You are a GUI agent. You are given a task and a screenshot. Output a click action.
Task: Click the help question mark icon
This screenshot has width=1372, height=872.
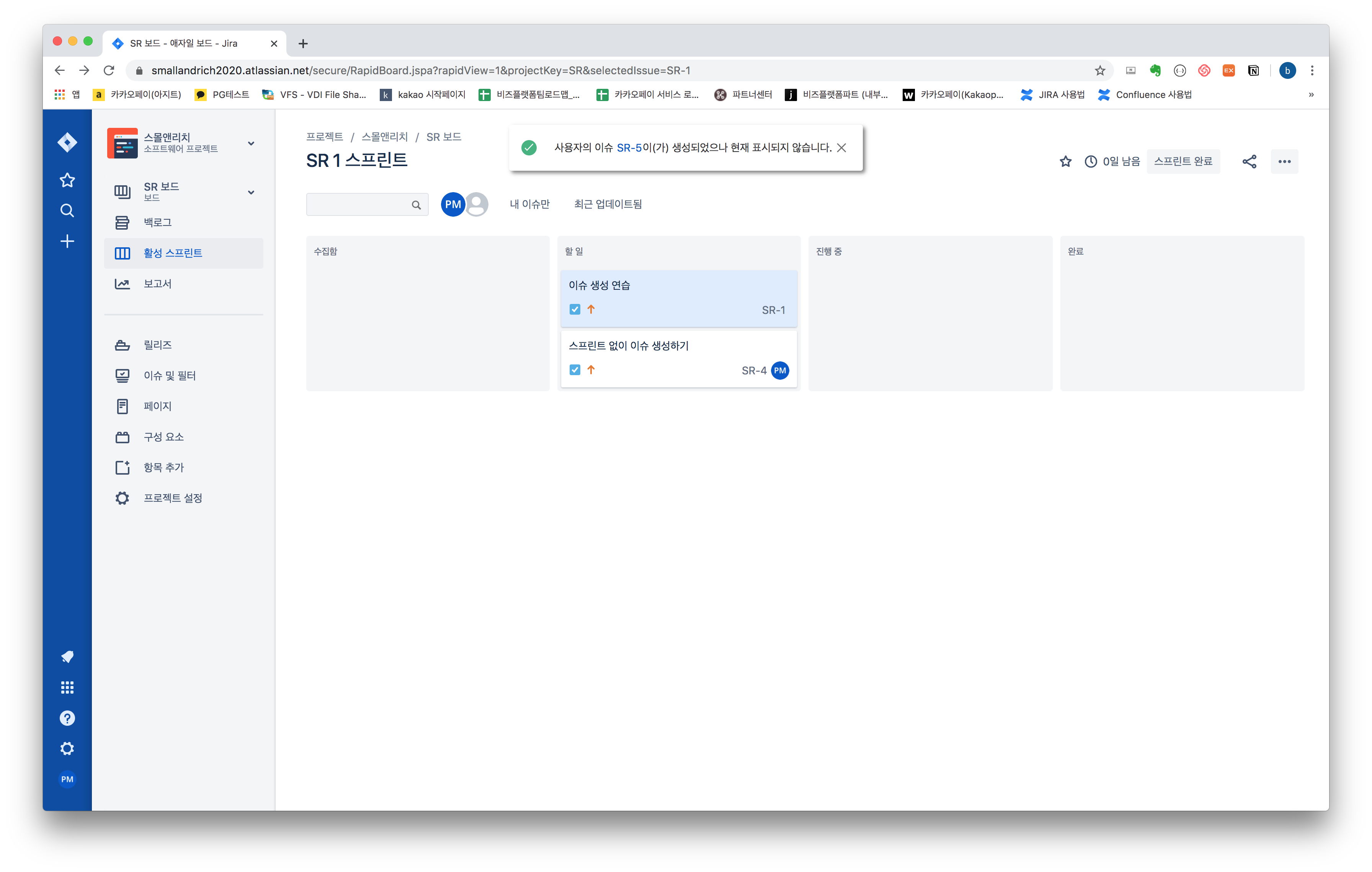67,718
